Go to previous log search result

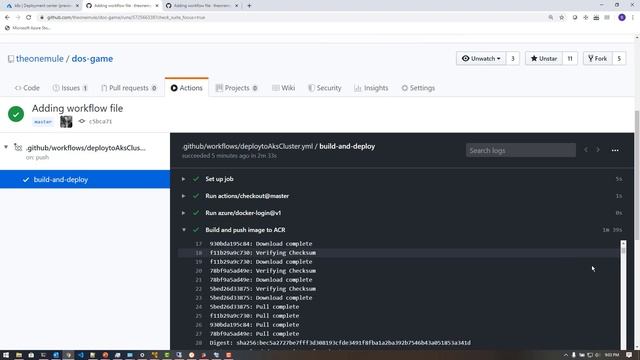pyautogui.click(x=586, y=150)
